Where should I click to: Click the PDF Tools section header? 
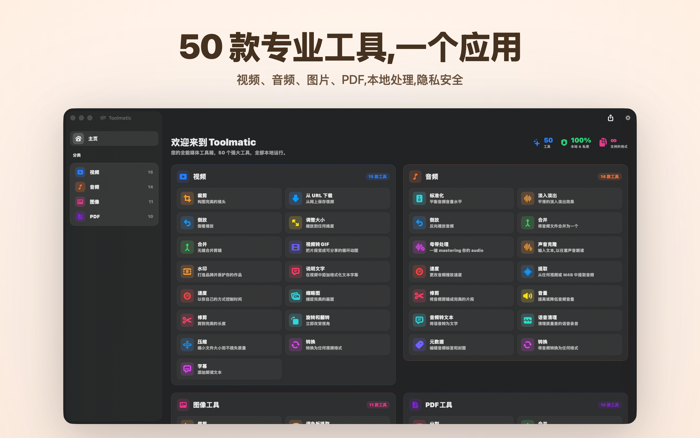tap(438, 405)
